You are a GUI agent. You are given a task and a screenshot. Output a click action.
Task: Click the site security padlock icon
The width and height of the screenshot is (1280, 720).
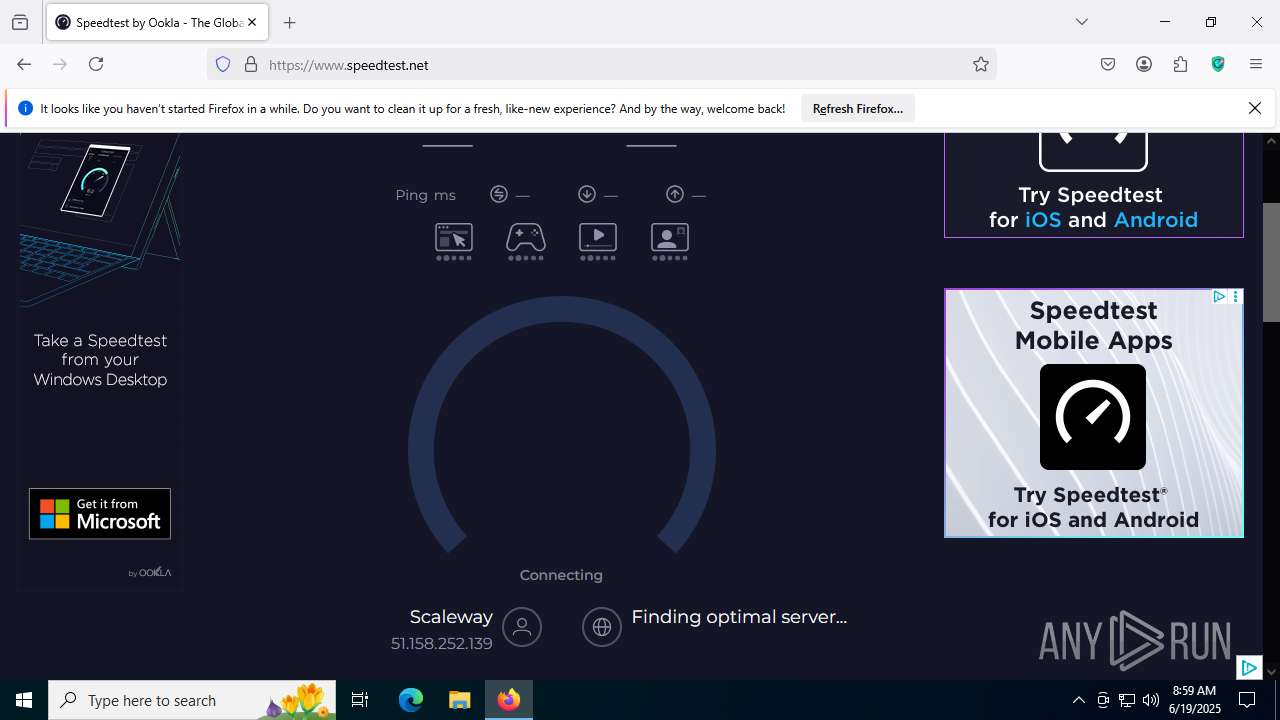(x=251, y=64)
